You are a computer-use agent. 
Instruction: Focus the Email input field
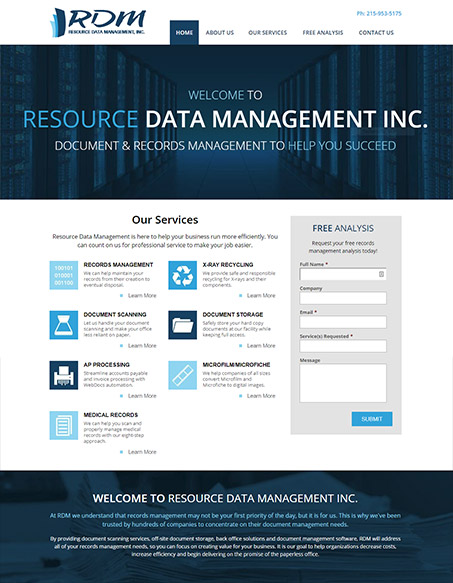[x=343, y=322]
